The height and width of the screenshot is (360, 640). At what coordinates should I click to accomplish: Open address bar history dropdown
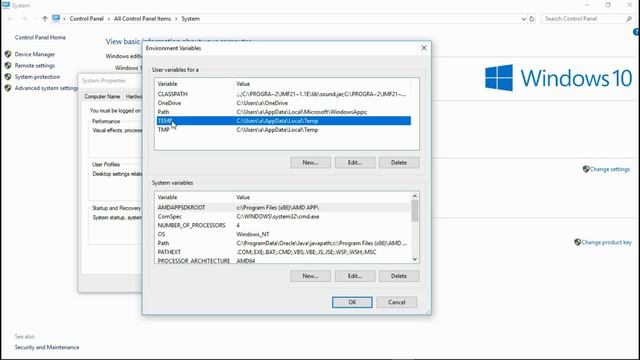click(524, 19)
